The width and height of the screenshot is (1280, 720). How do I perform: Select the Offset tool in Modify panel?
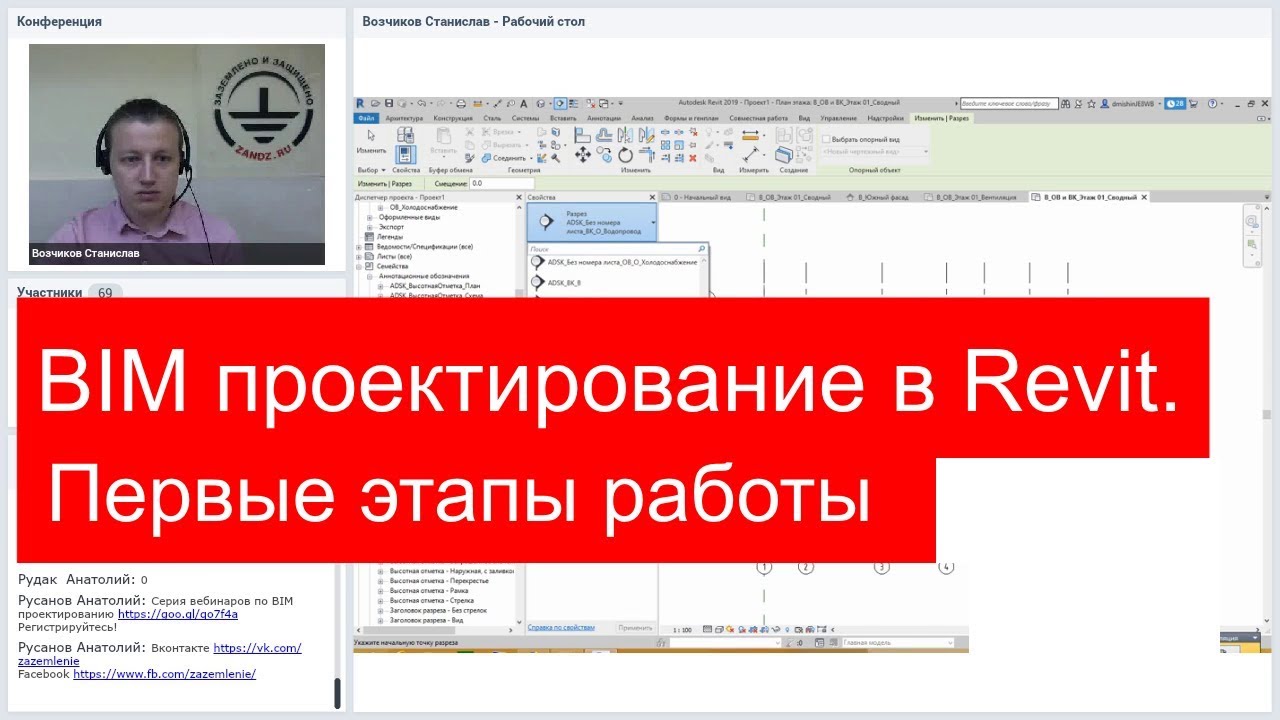[x=604, y=135]
